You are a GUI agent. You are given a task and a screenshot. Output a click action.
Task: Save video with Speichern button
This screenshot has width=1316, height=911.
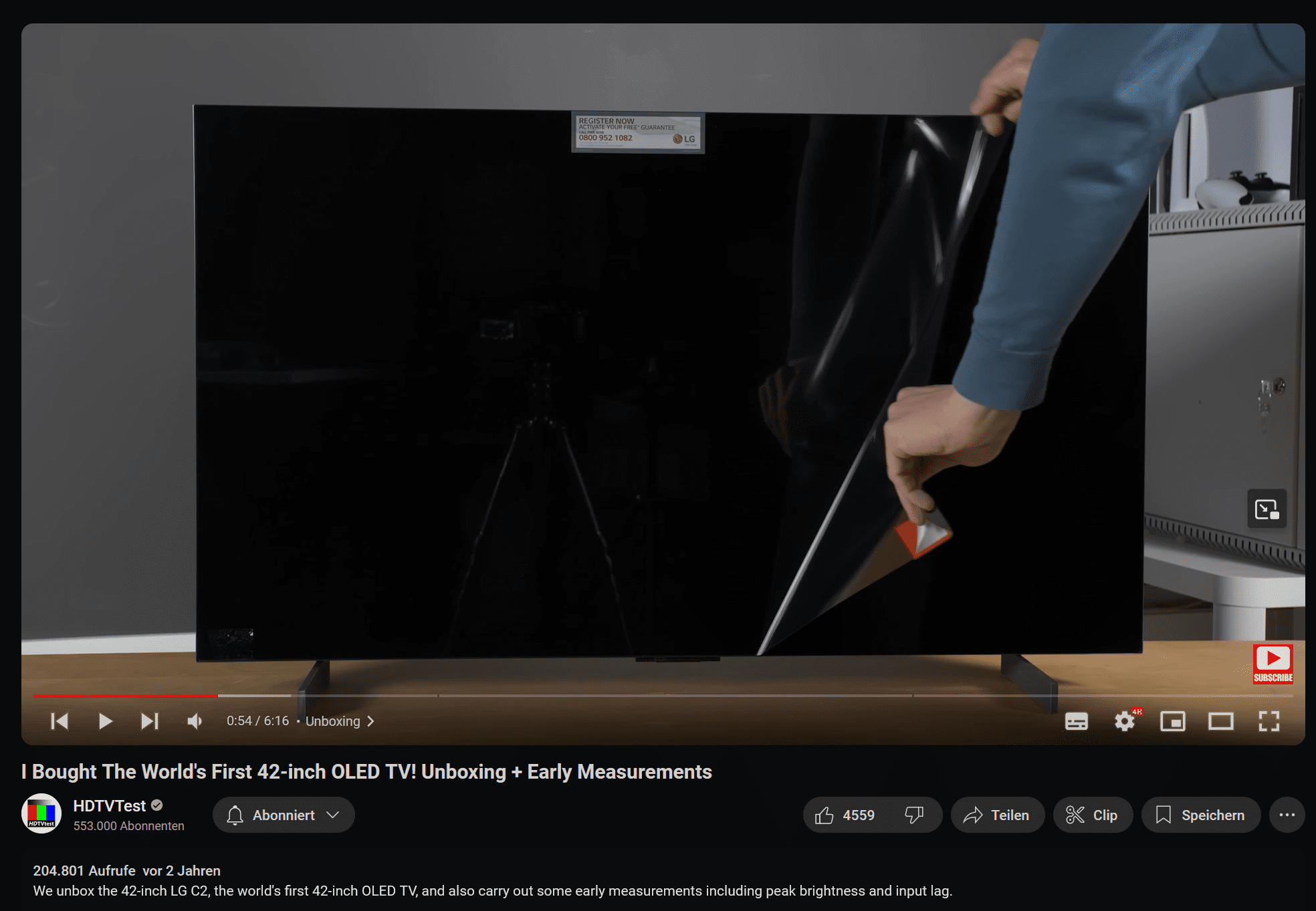(x=1201, y=815)
